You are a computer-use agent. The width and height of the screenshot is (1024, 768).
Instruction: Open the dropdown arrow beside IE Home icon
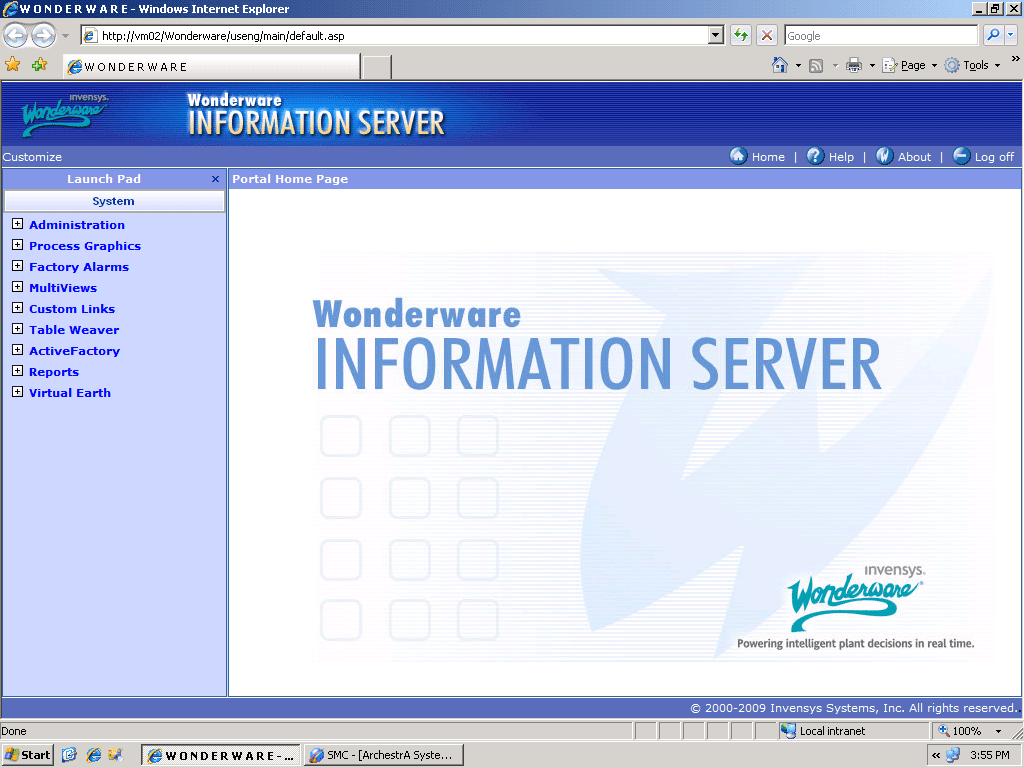pyautogui.click(x=798, y=65)
